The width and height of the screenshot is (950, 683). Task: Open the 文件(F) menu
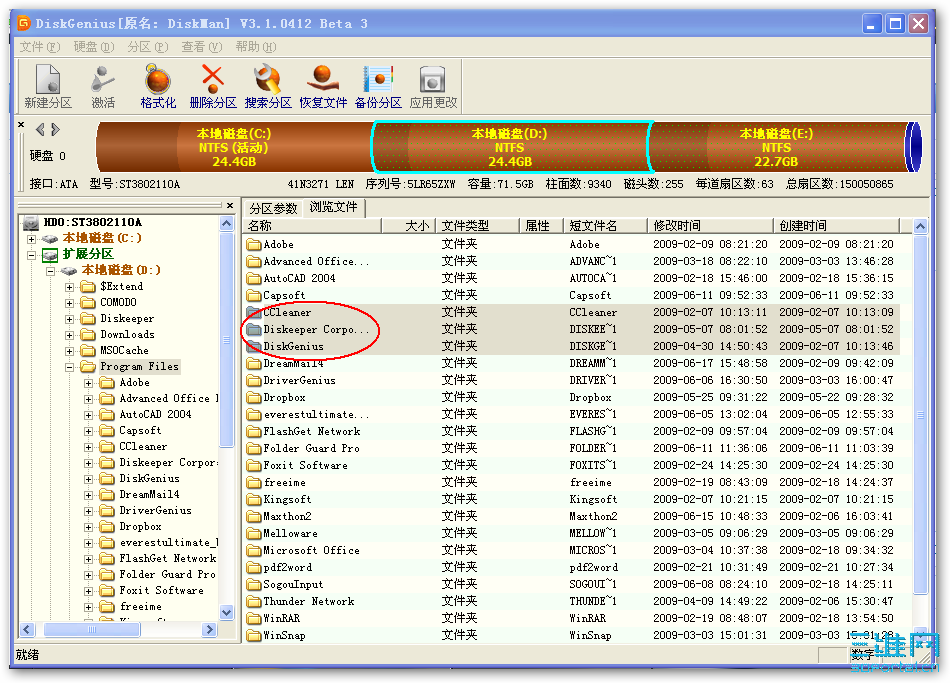click(x=40, y=47)
